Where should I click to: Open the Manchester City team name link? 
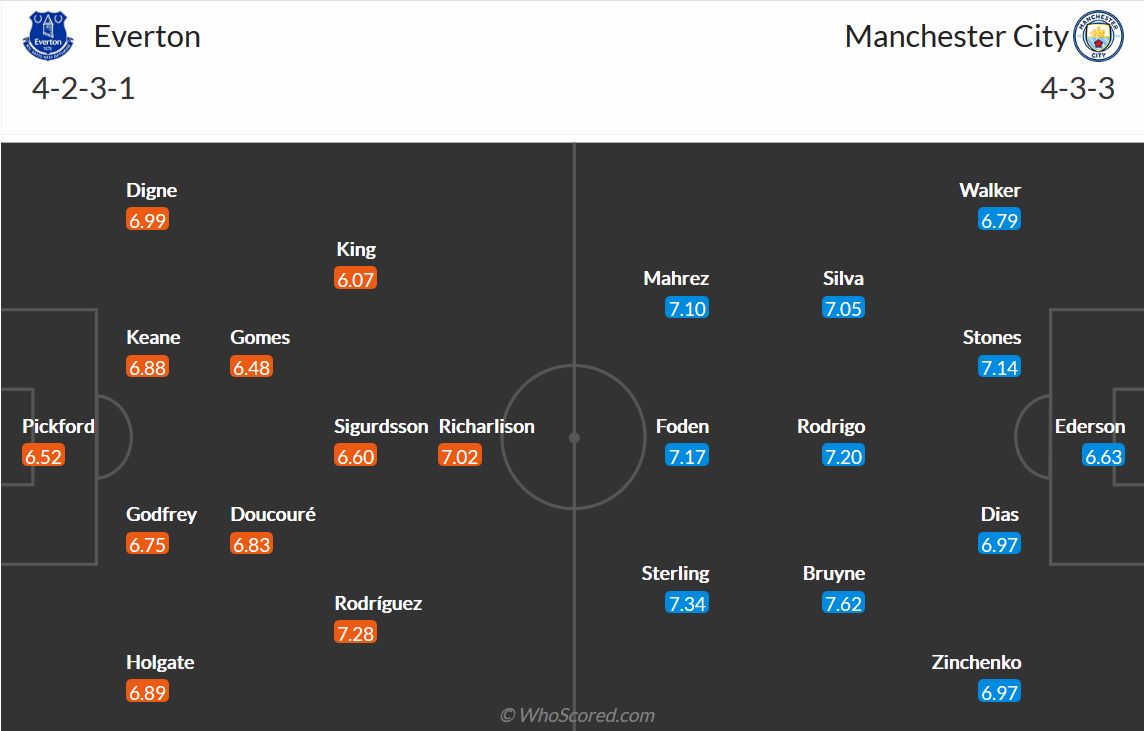[x=956, y=36]
